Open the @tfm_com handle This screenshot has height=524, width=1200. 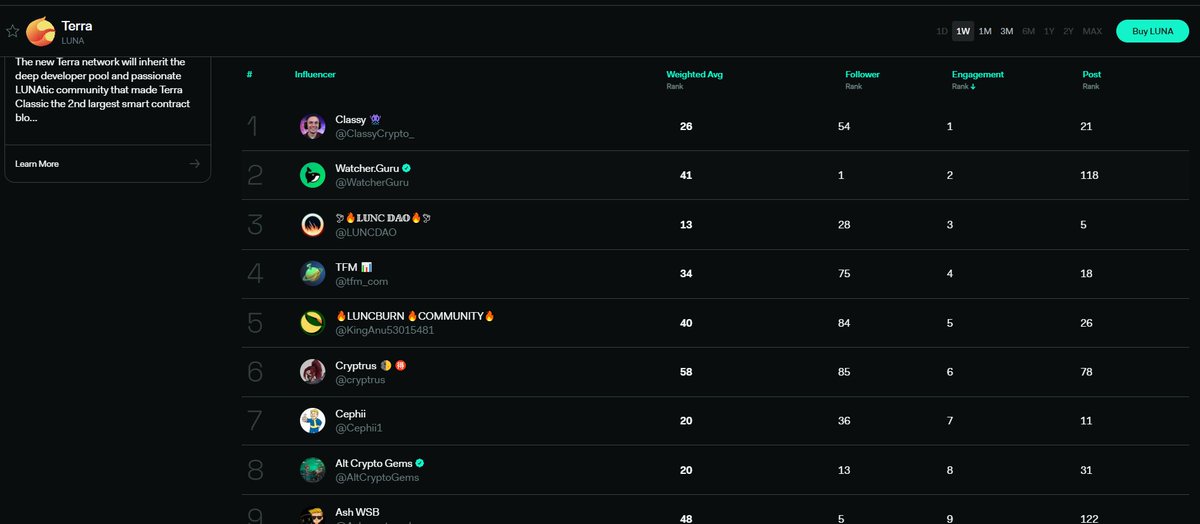click(x=361, y=281)
